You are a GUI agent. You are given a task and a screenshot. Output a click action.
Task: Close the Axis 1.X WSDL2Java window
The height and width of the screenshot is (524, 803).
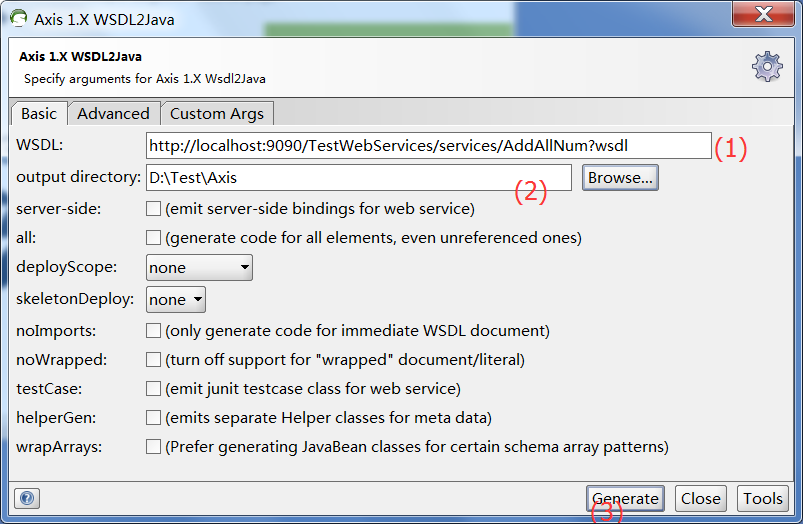point(763,14)
